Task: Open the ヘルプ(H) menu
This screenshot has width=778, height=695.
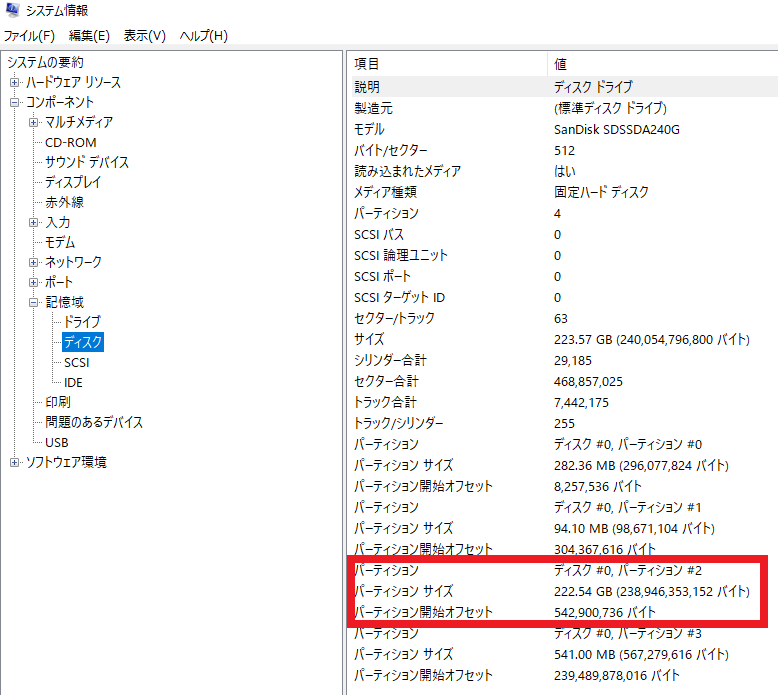Action: tap(203, 36)
